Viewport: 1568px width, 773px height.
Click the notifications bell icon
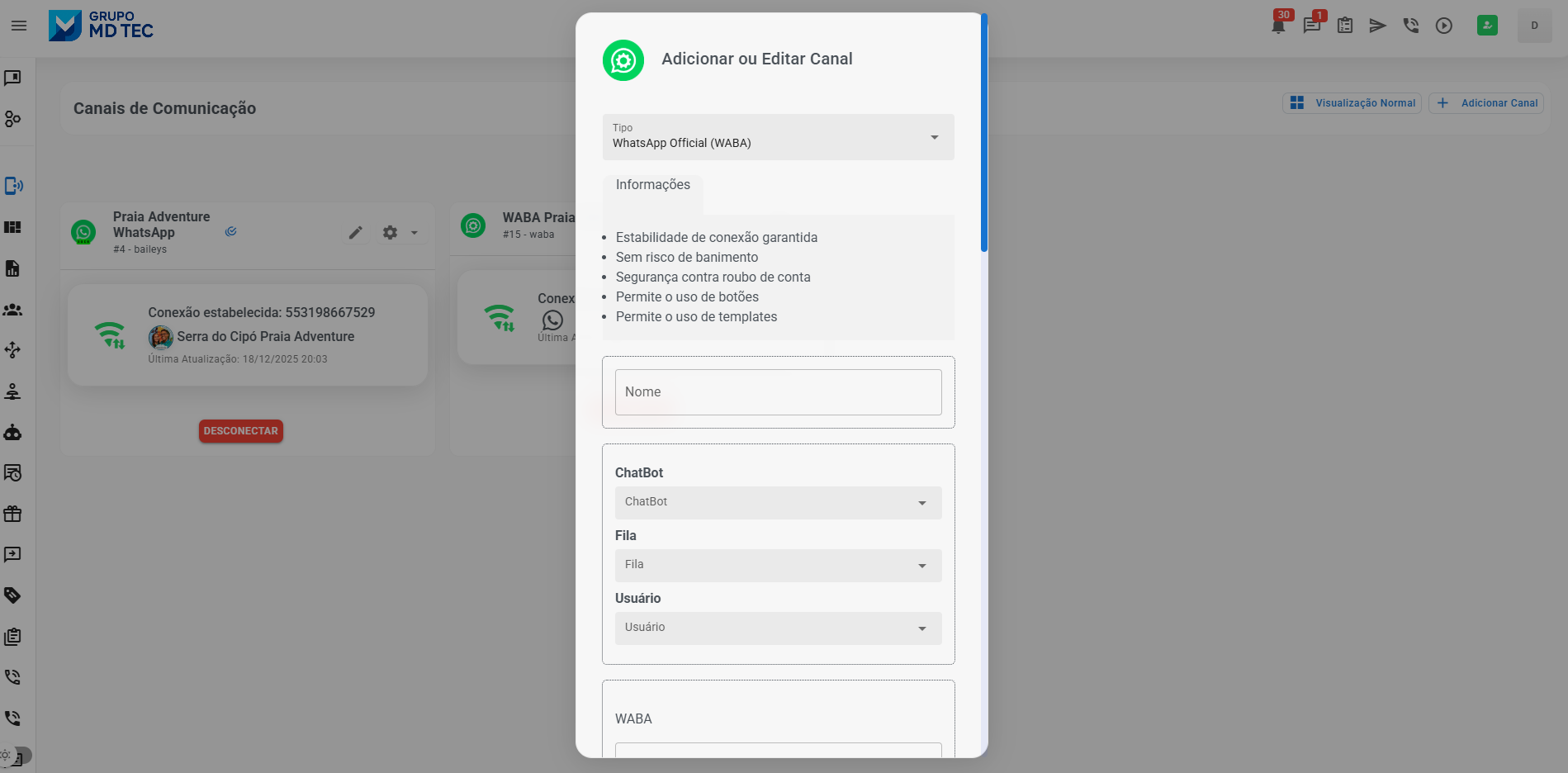tap(1278, 26)
